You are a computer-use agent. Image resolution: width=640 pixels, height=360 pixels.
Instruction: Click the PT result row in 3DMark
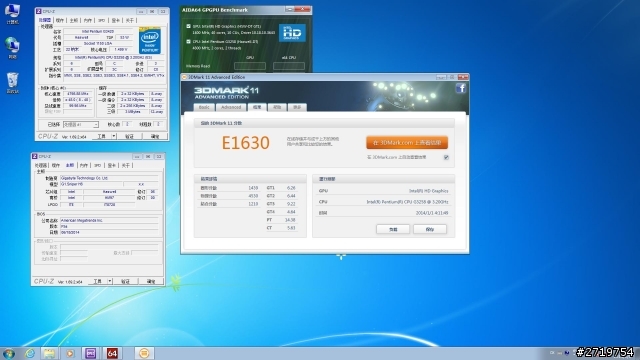pyautogui.click(x=281, y=220)
